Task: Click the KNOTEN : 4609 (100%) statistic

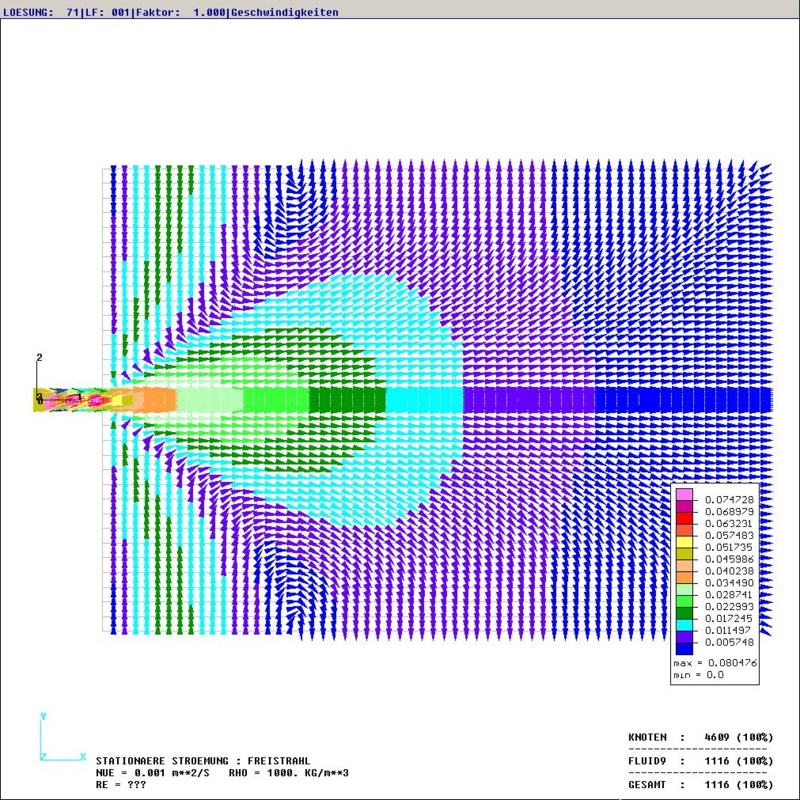Action: tap(701, 737)
